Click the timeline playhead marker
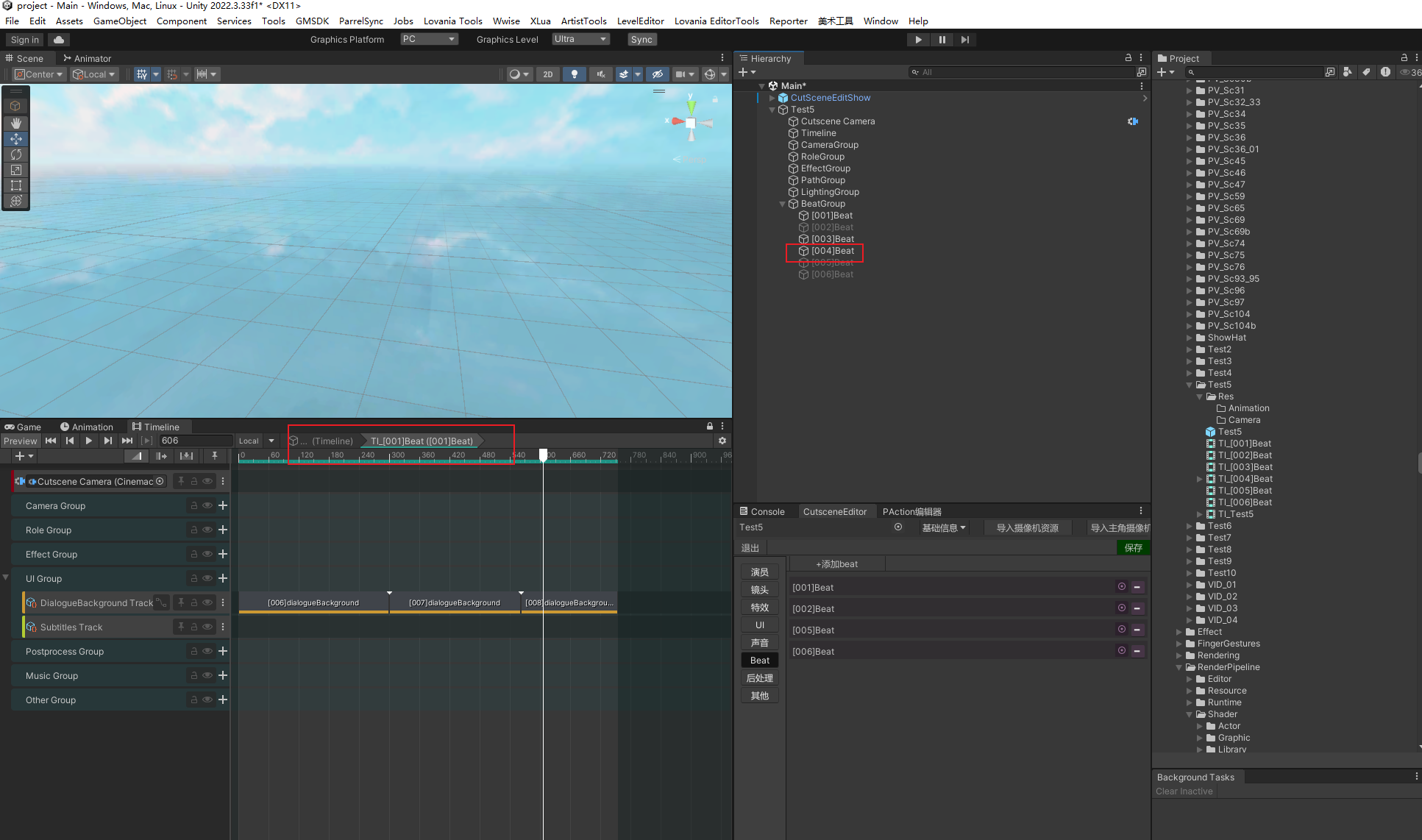 click(x=543, y=455)
